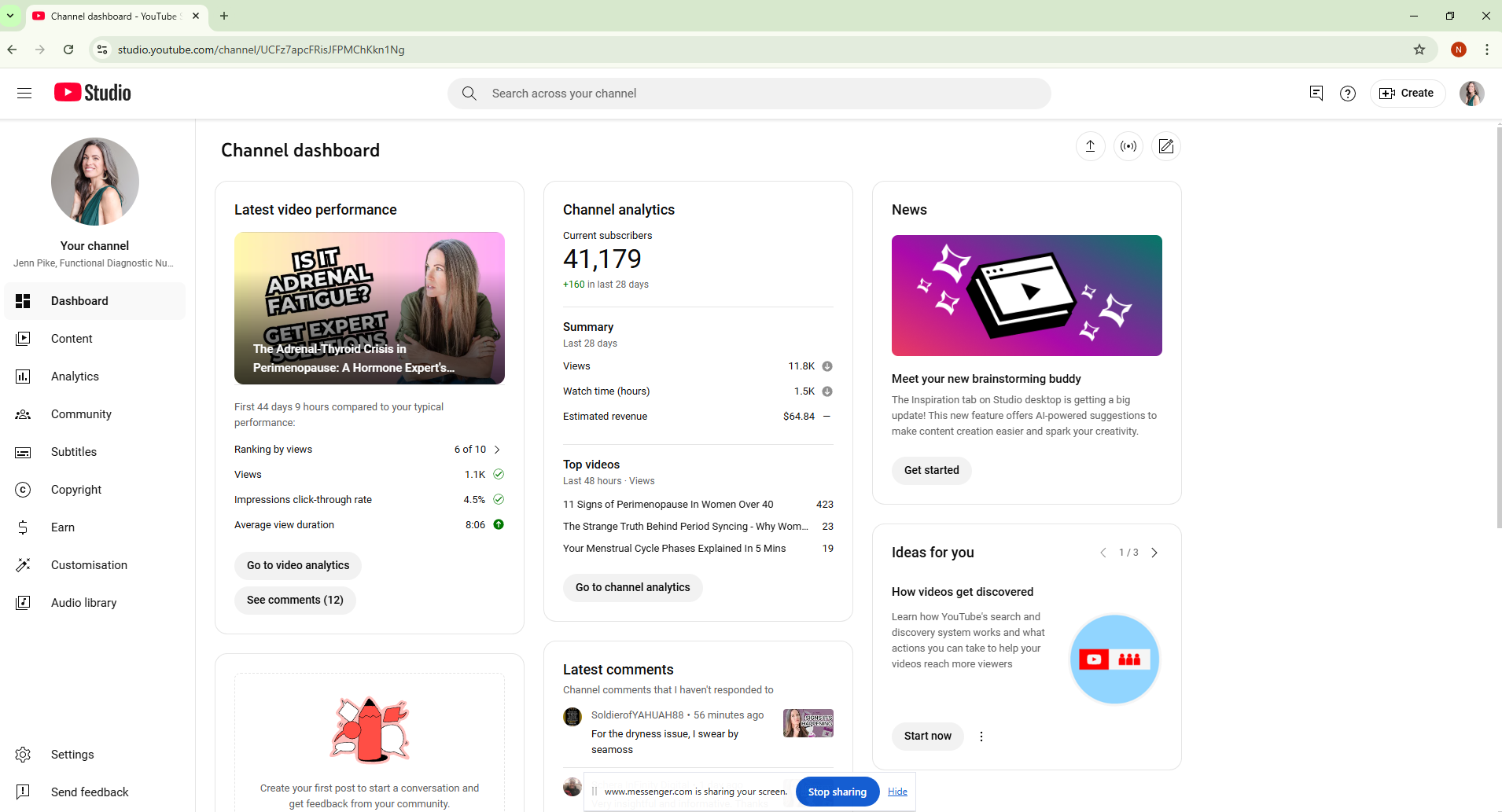Viewport: 1502px width, 812px height.
Task: Go to previous idea with left chevron
Action: tap(1103, 553)
